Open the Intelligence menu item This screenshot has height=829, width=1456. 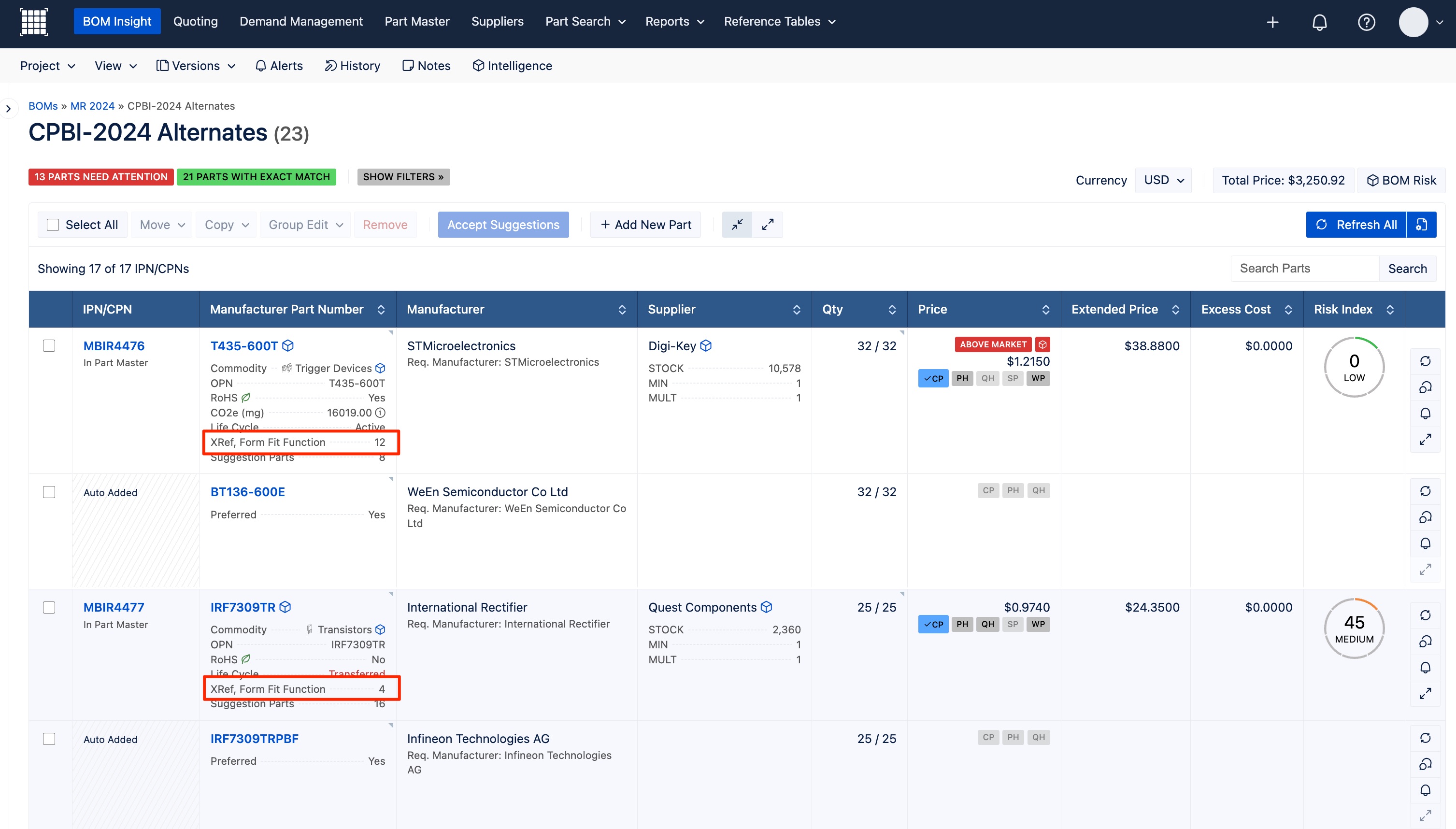(512, 66)
